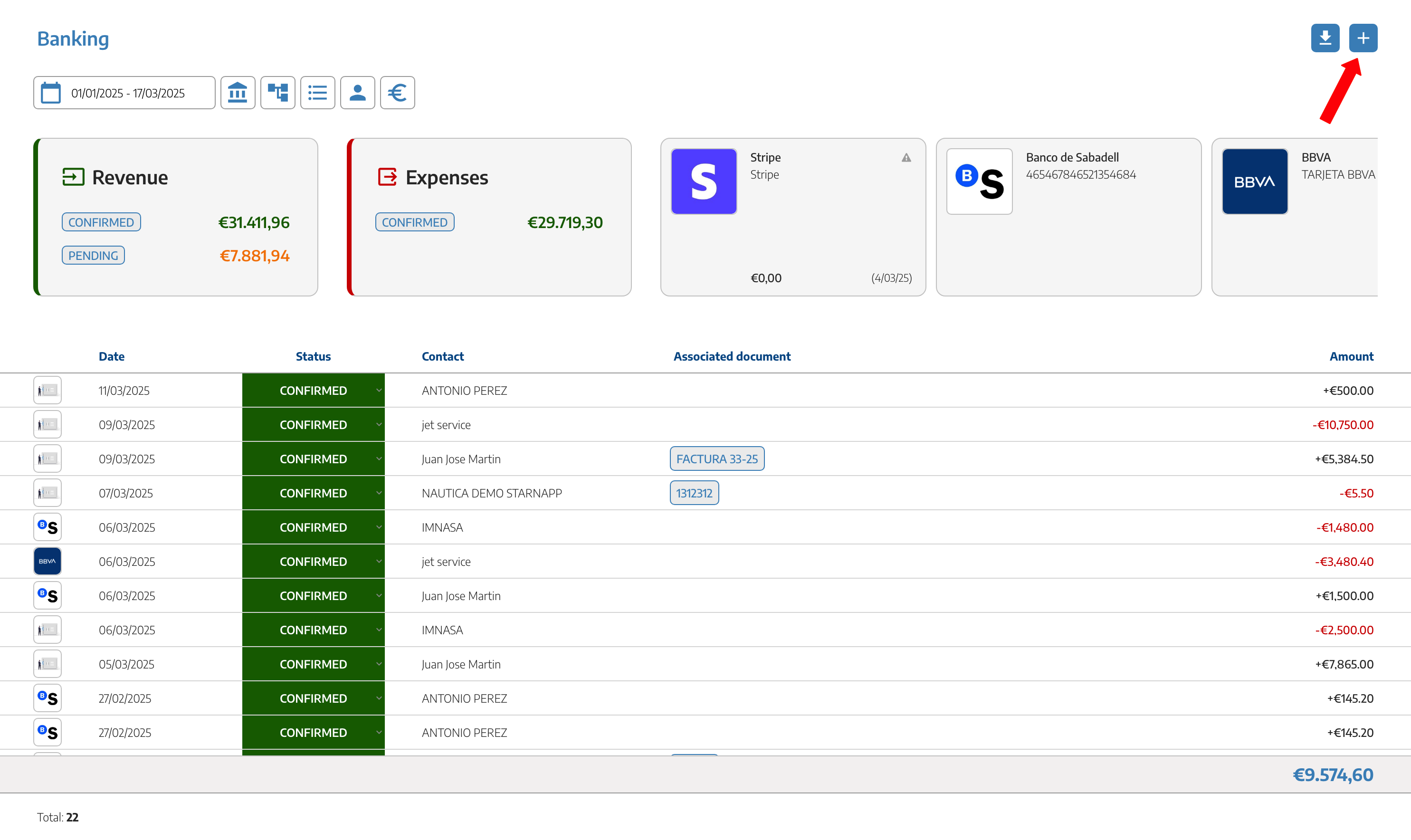Viewport: 1411px width, 840px height.
Task: Click cash icon on 07/03/2025 row
Action: [48, 493]
